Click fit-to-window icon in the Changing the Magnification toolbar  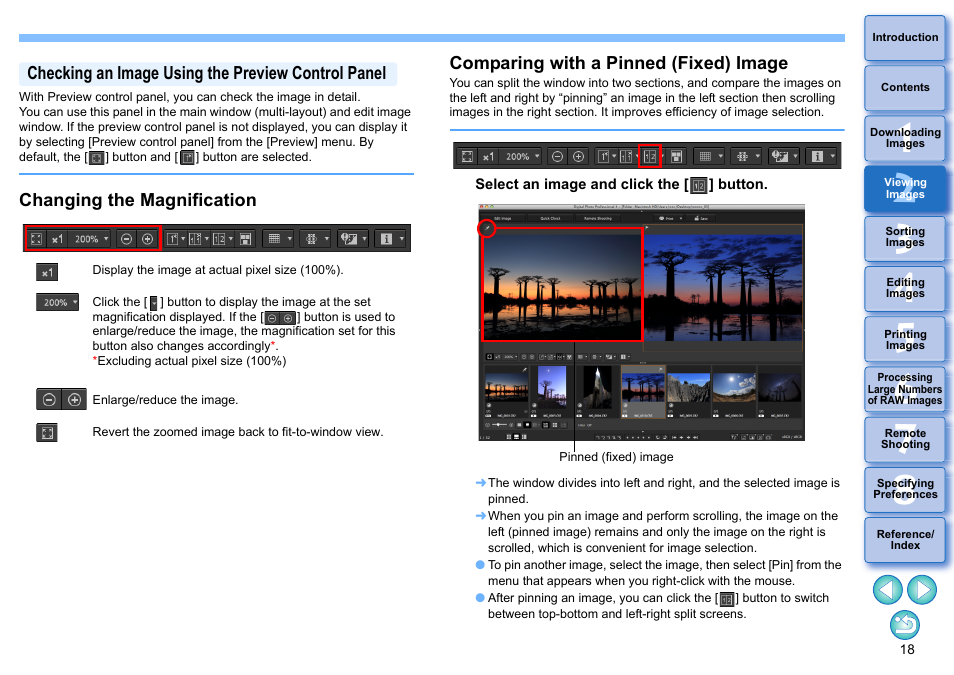[x=37, y=239]
